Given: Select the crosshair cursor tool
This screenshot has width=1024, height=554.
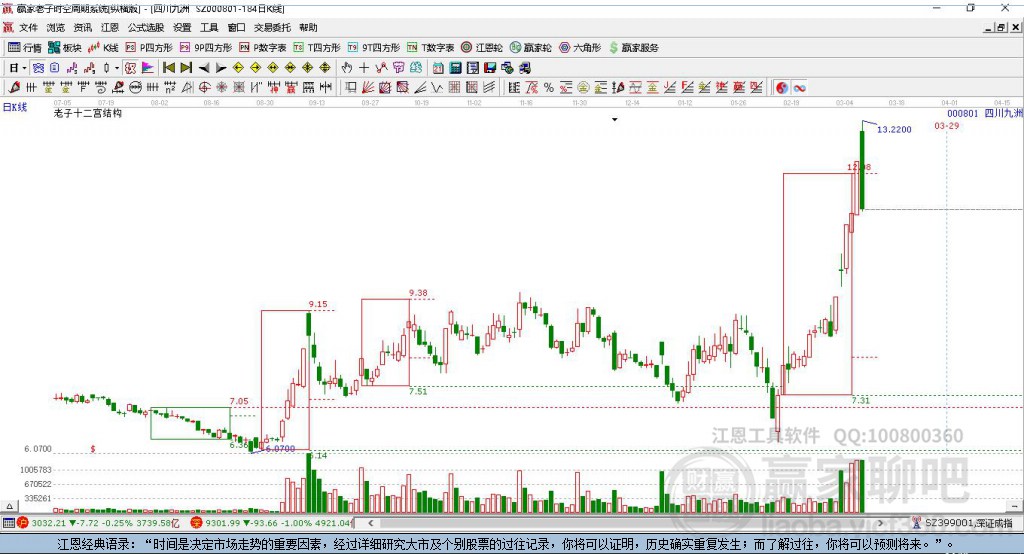Looking at the screenshot, I should [x=364, y=68].
